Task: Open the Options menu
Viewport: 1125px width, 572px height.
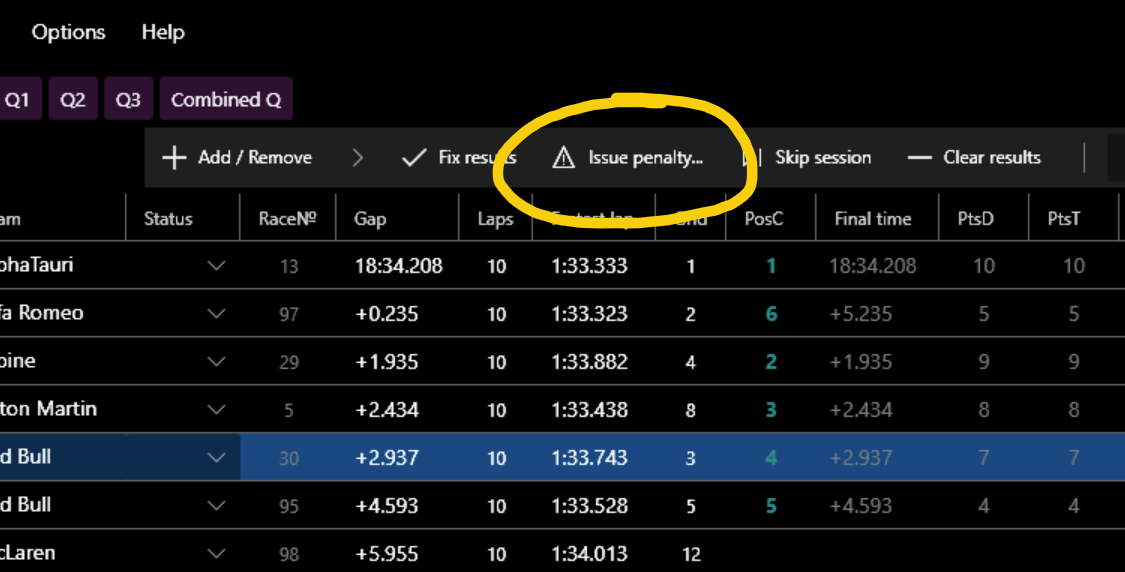Action: 68,32
